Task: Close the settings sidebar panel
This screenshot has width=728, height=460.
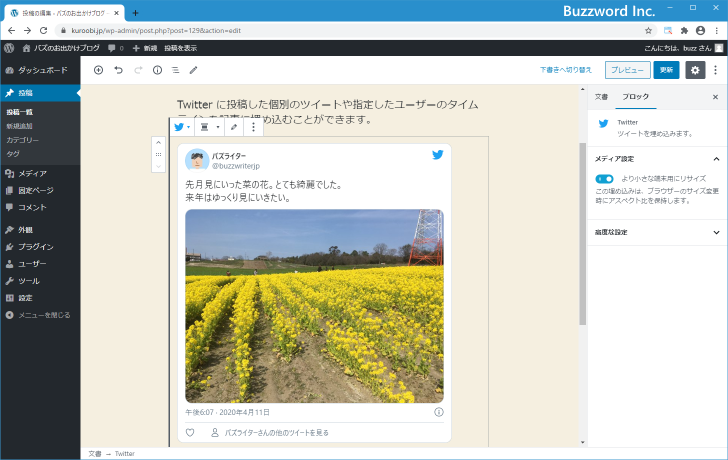Action: (x=715, y=97)
